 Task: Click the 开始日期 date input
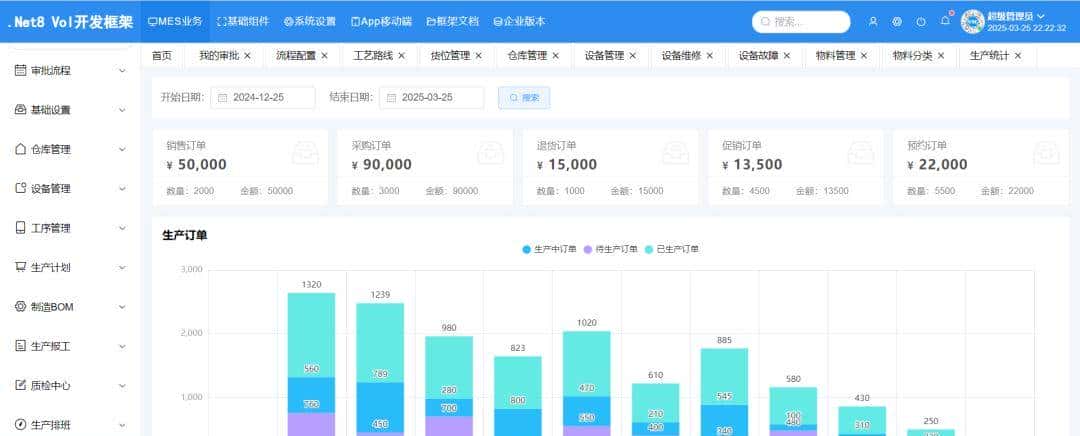263,98
